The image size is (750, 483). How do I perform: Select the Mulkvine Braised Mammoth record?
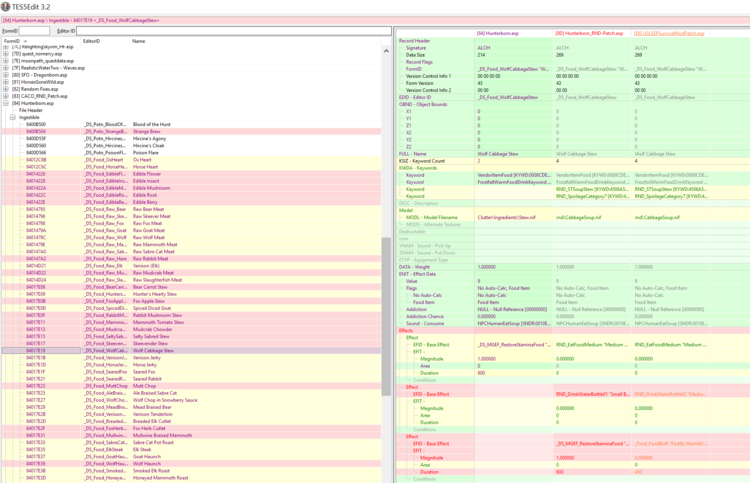point(191,436)
